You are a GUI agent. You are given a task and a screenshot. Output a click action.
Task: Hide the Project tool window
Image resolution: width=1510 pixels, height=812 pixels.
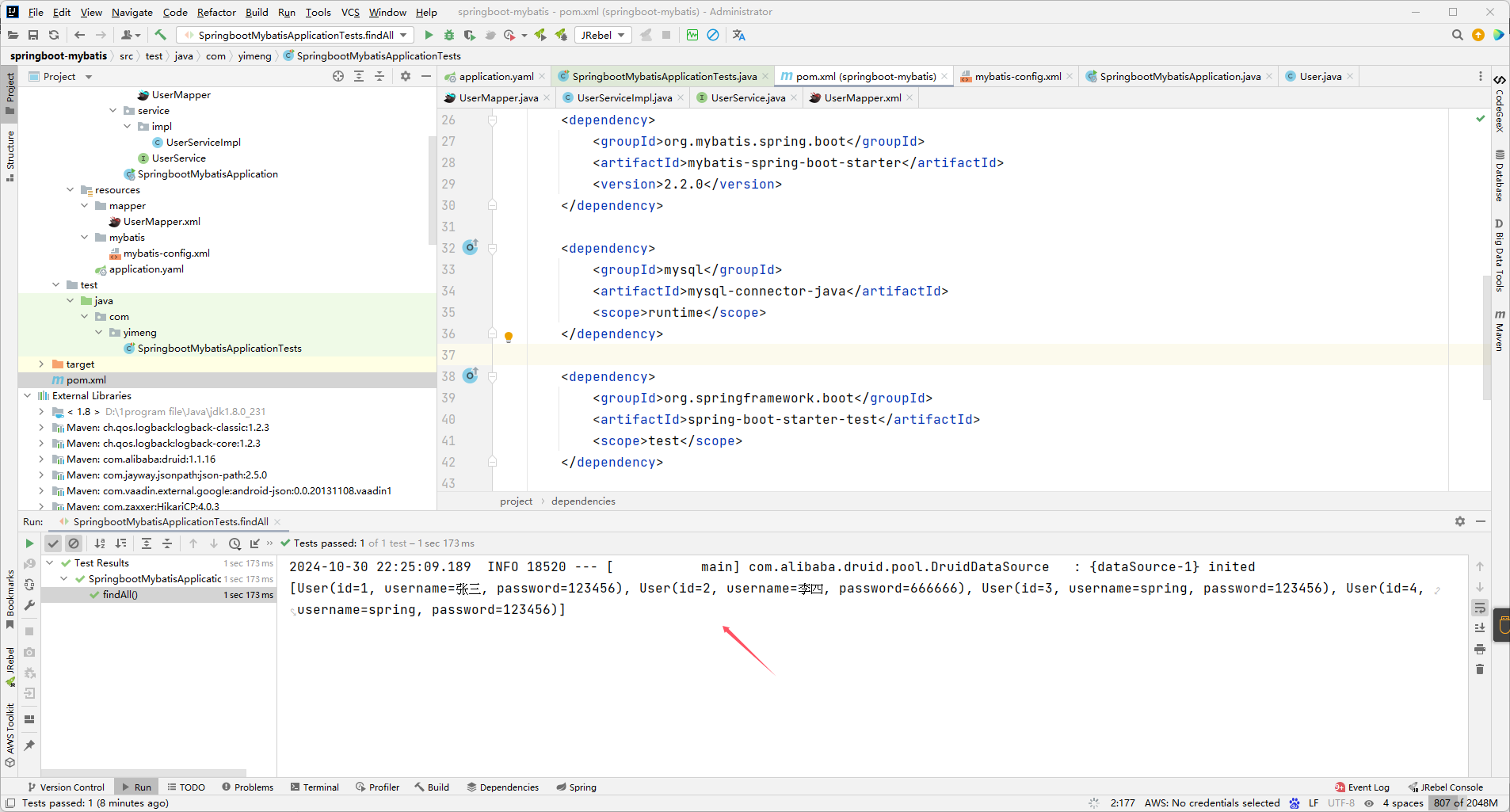(426, 76)
